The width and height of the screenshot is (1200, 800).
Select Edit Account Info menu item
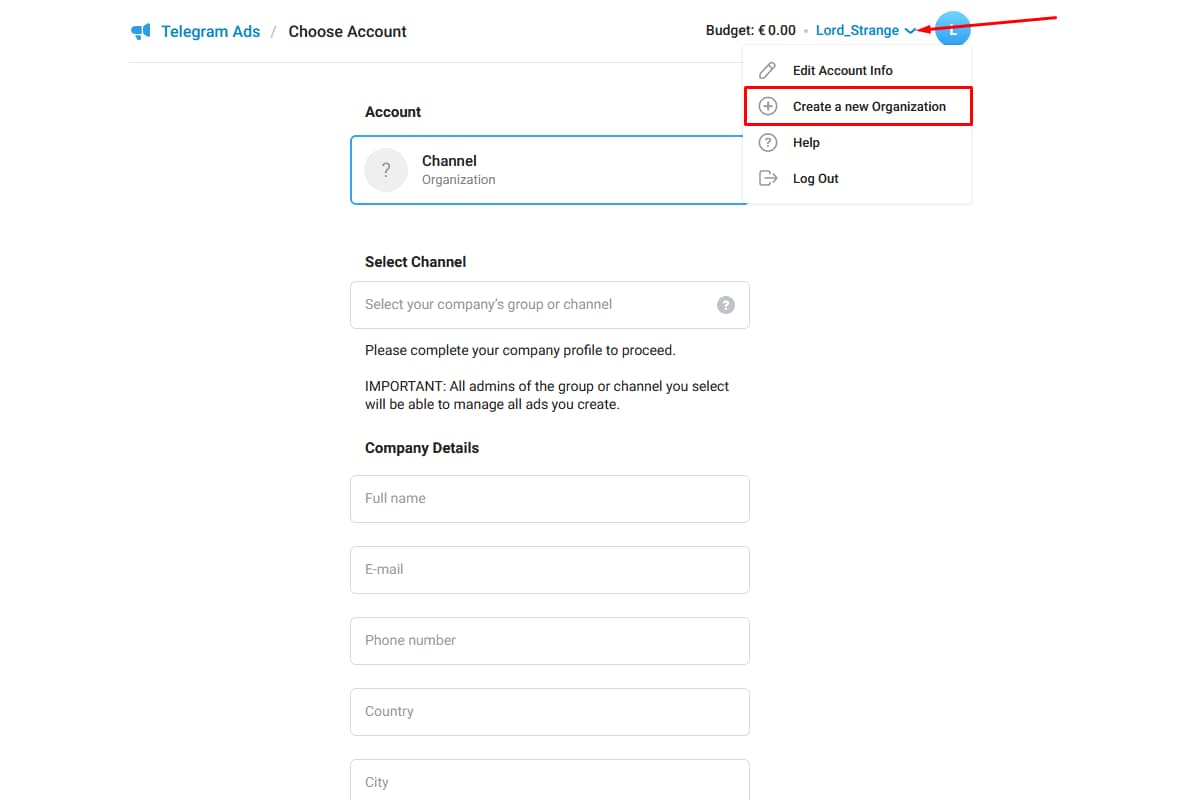(x=842, y=70)
